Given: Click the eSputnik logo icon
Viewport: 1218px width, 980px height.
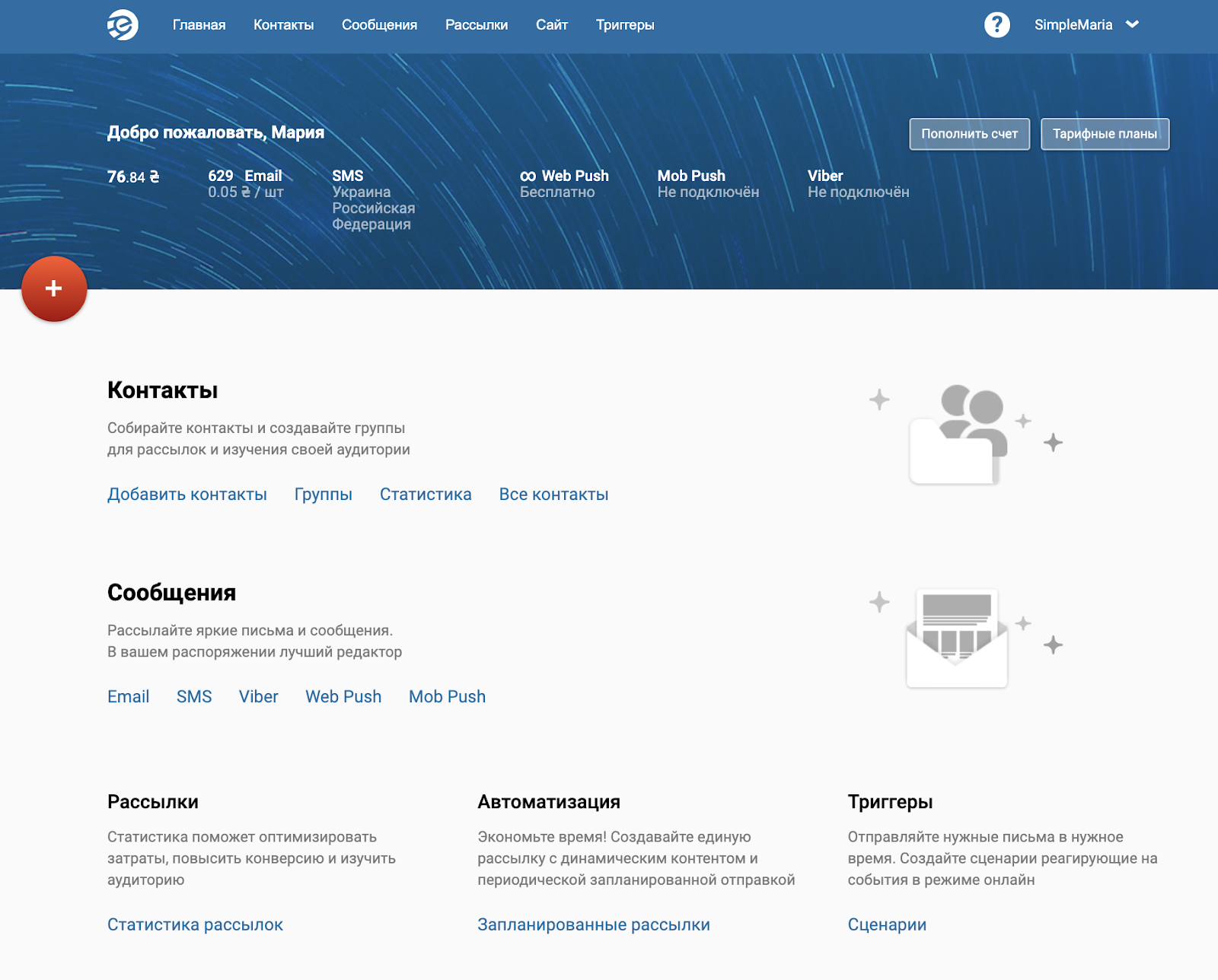Looking at the screenshot, I should [x=123, y=24].
